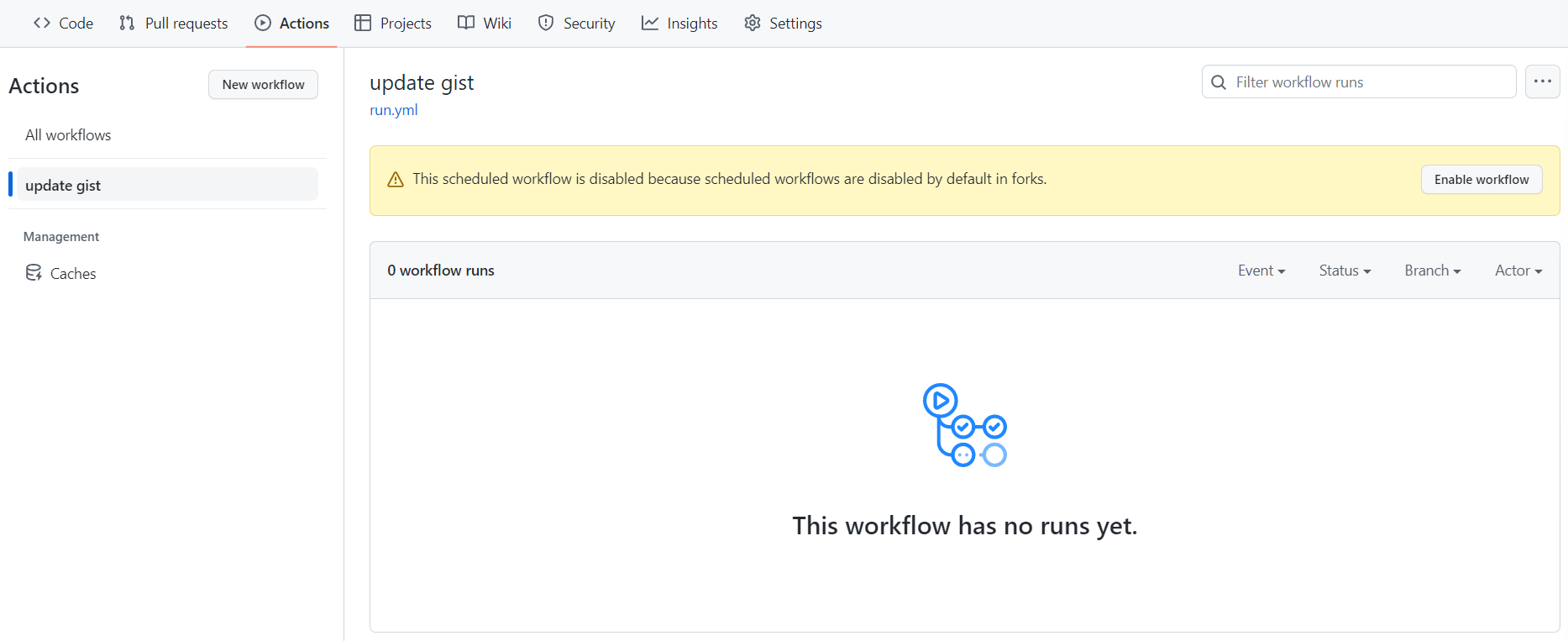Click the "This workflow has no runs yet." message

[x=965, y=526]
